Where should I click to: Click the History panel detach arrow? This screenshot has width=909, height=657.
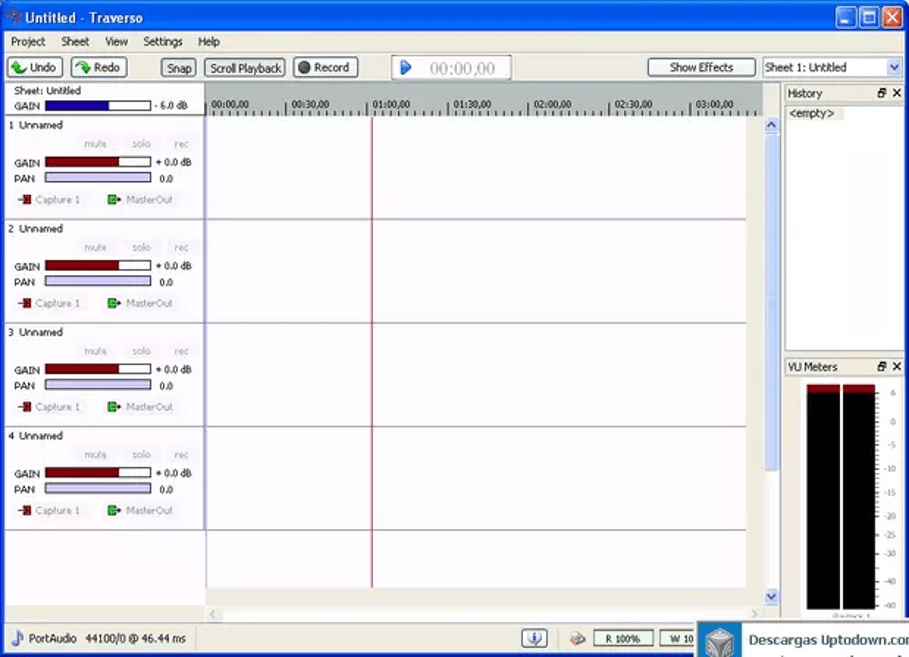point(881,92)
